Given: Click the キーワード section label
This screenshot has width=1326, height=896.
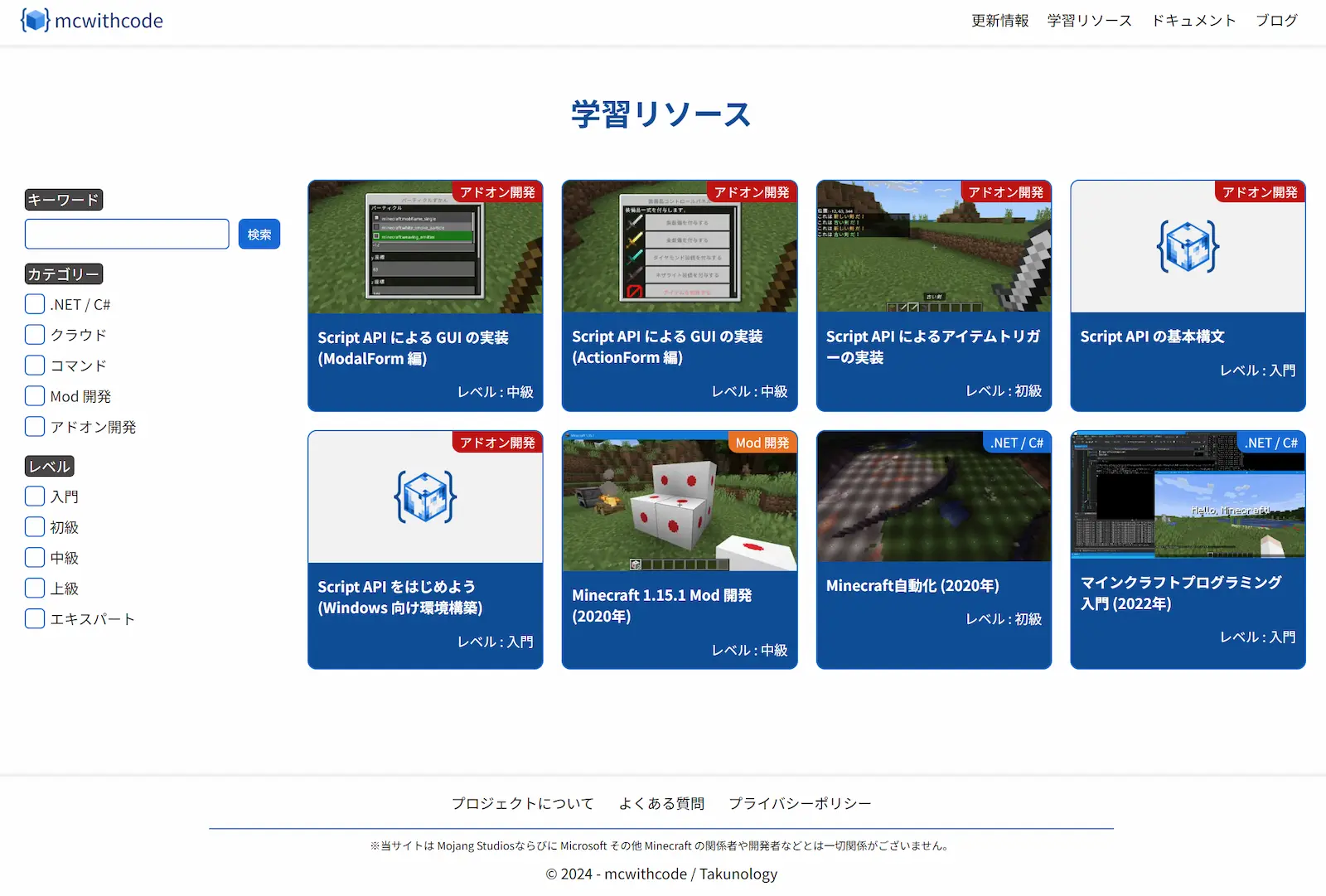Looking at the screenshot, I should pyautogui.click(x=64, y=200).
